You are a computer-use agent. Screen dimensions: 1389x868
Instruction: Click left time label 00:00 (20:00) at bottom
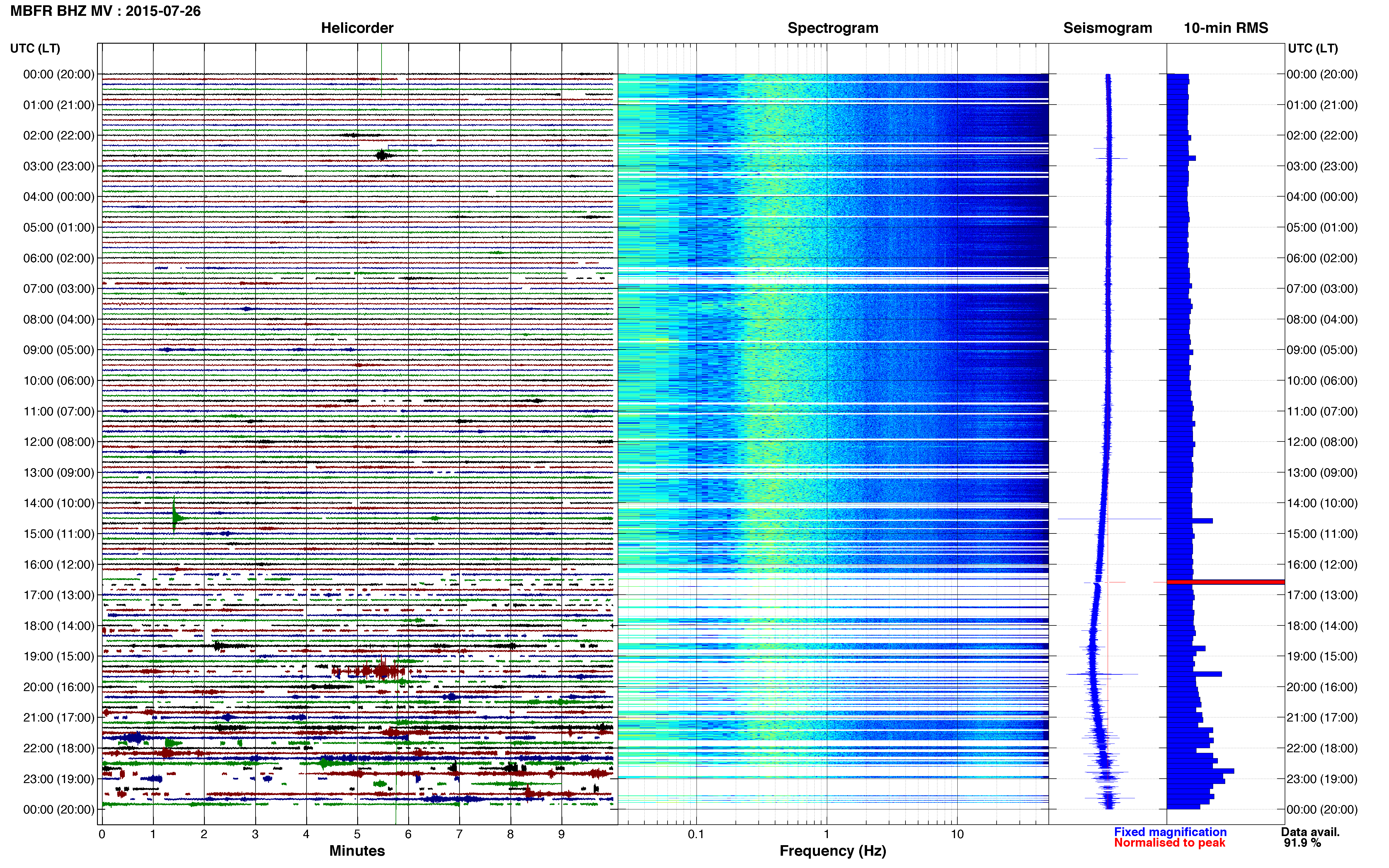(59, 809)
